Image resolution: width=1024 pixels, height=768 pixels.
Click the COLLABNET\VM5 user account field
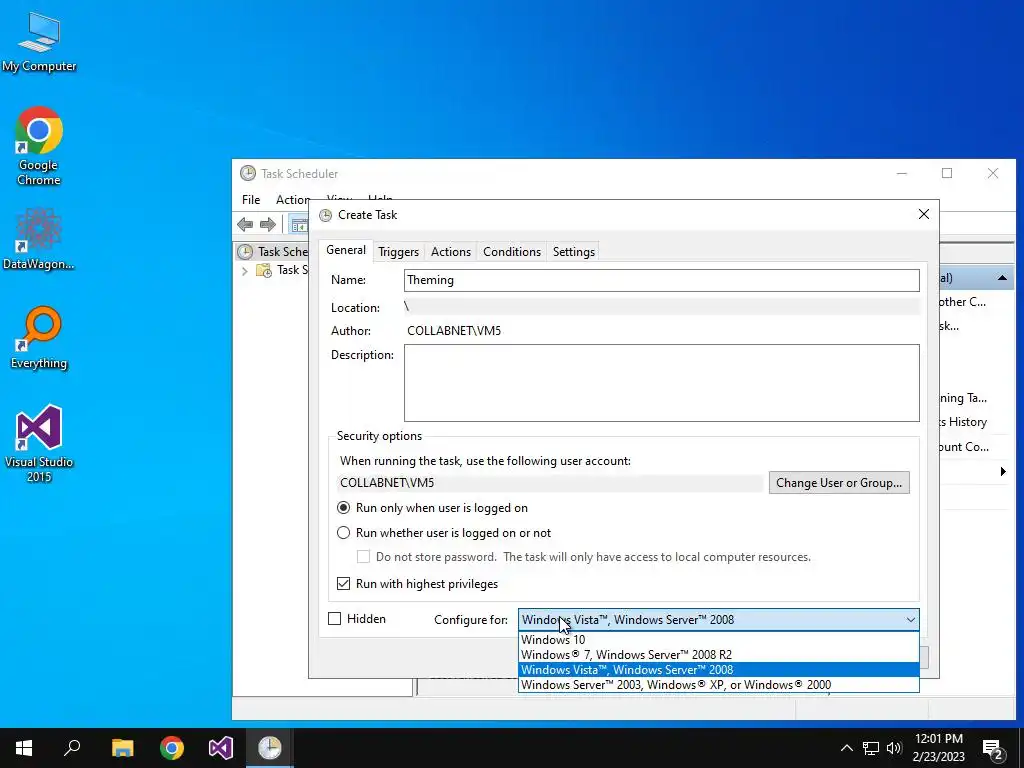550,483
